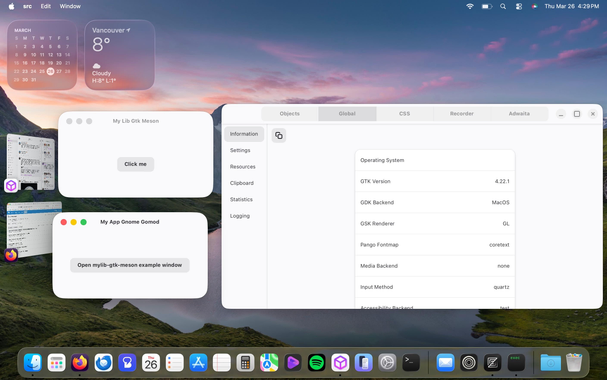The height and width of the screenshot is (380, 607).
Task: Switch to the CSS tab
Action: pyautogui.click(x=405, y=114)
